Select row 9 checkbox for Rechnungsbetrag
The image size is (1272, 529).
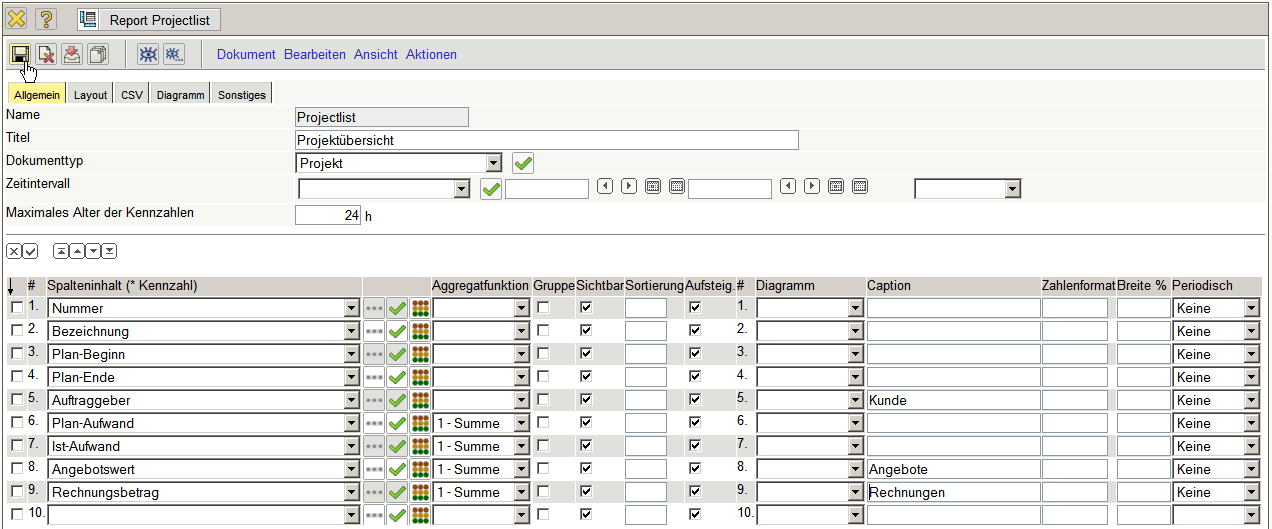tap(16, 492)
